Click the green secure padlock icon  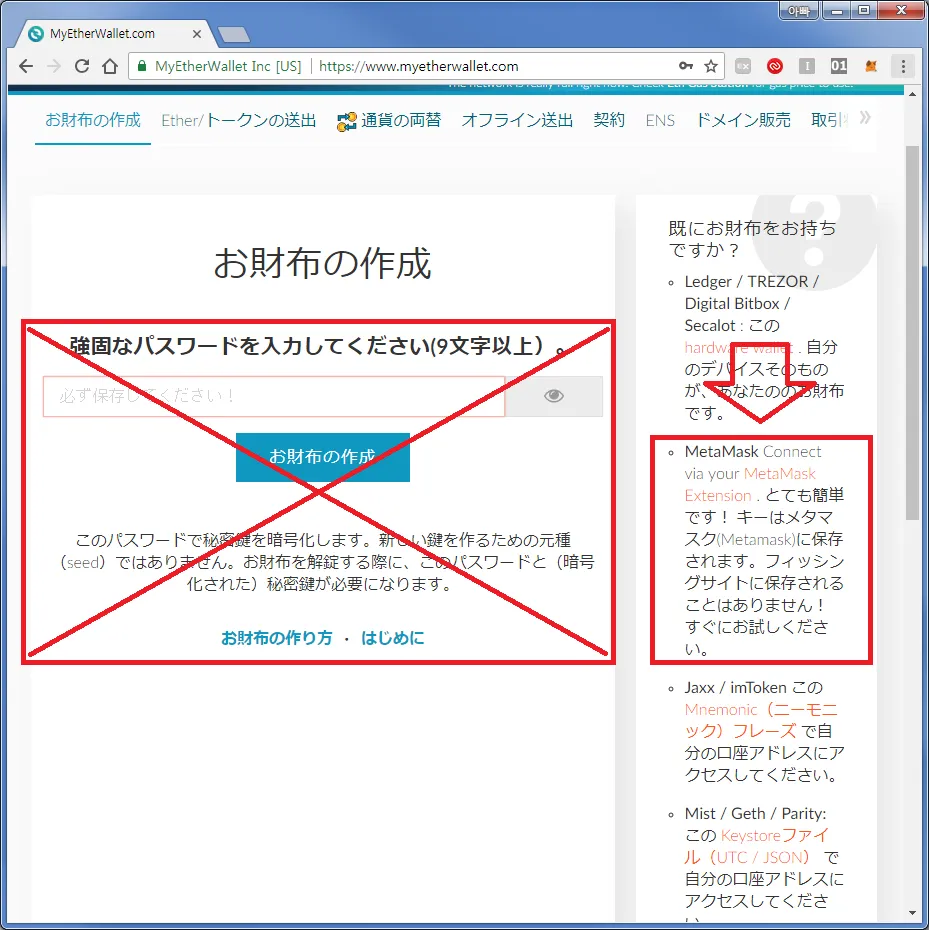click(142, 66)
